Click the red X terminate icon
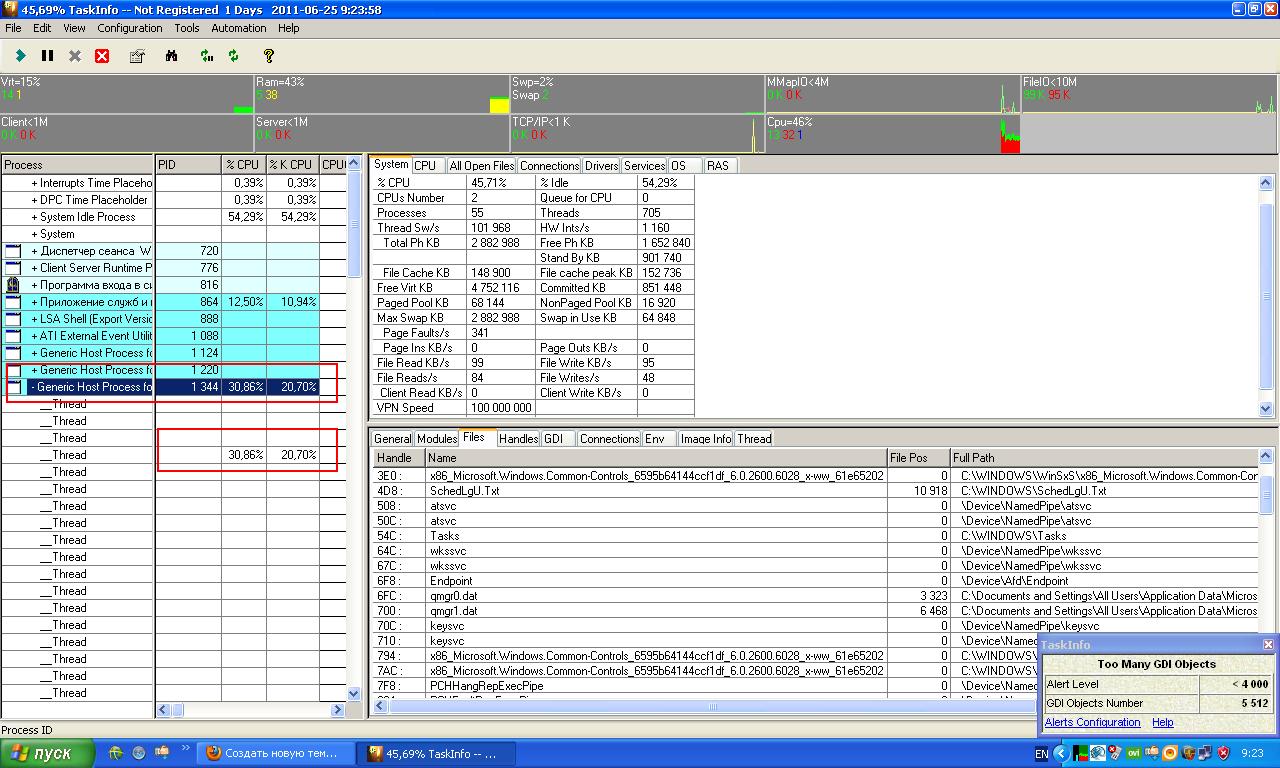 [102, 56]
